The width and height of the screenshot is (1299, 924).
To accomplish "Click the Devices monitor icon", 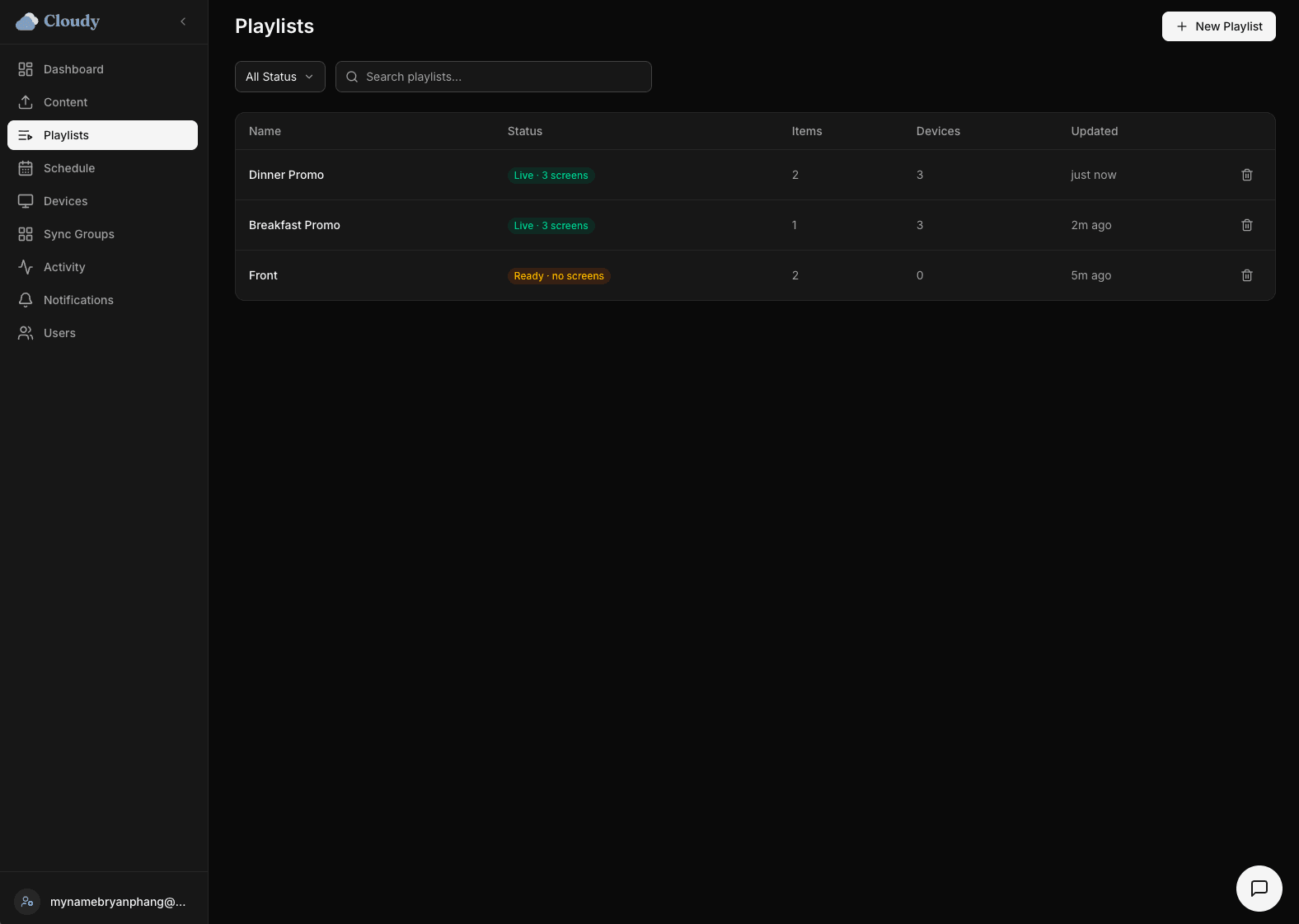I will click(x=26, y=201).
